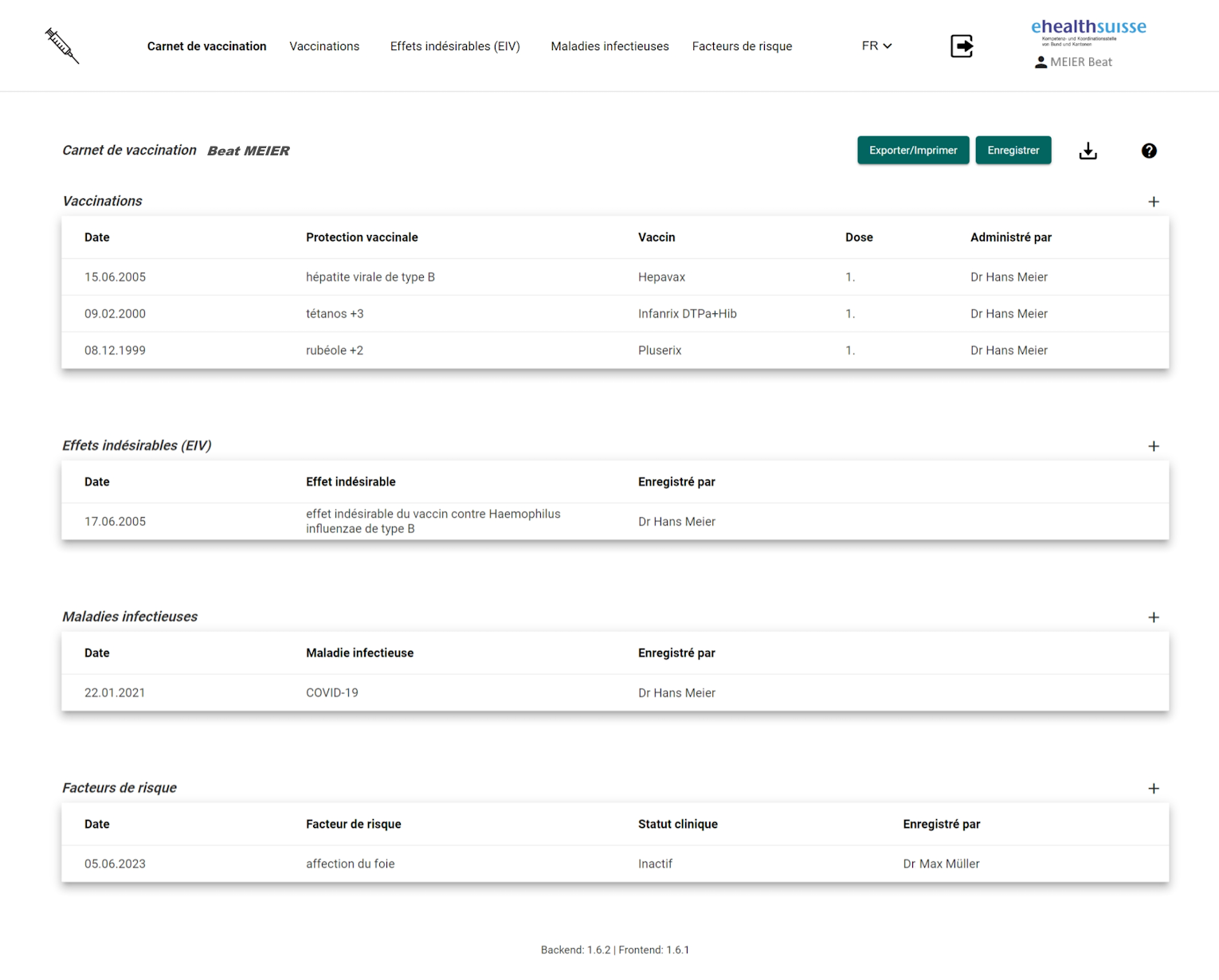Click the download icon
Screen dimensions: 1219x980
tap(1088, 151)
